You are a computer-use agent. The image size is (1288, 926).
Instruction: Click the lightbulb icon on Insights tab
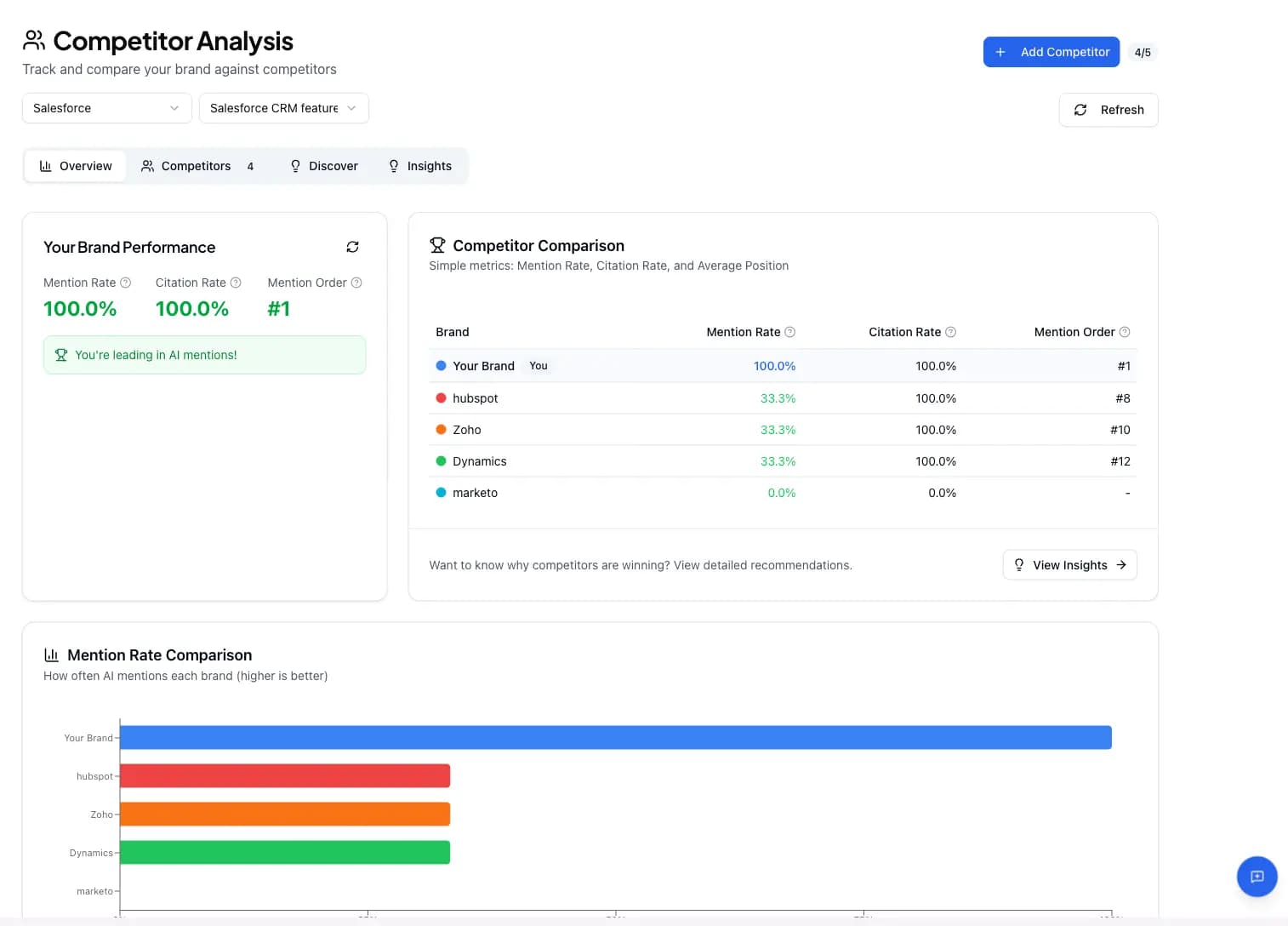click(x=394, y=166)
